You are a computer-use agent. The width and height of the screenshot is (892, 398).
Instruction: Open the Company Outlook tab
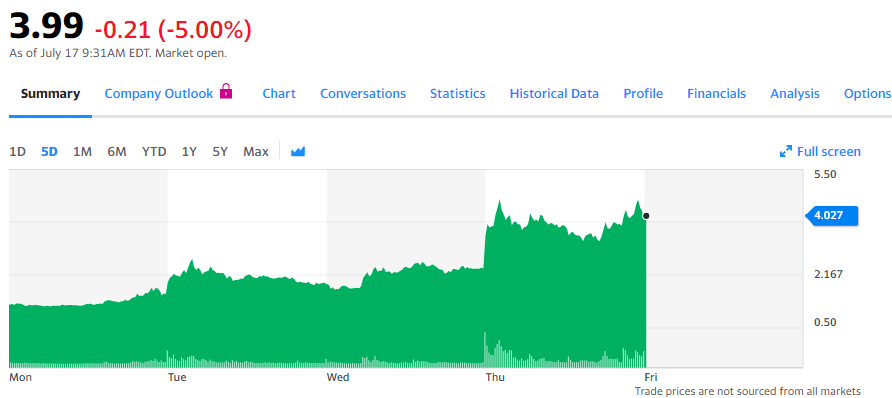159,94
